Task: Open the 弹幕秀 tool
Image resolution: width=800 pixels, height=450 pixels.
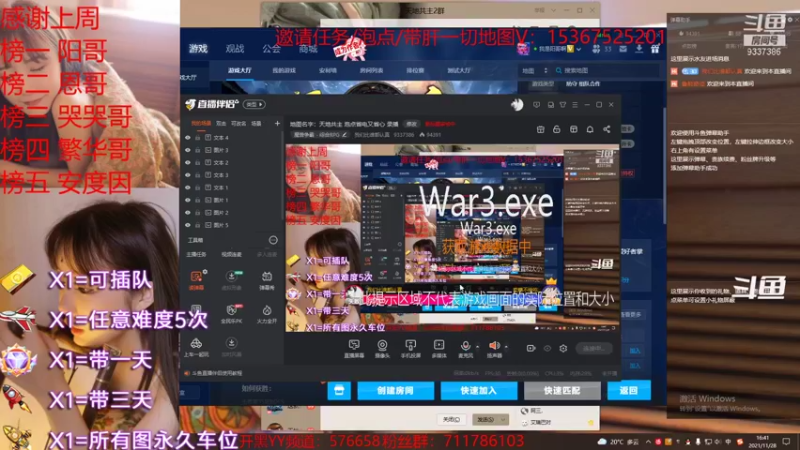Action: point(267,280)
